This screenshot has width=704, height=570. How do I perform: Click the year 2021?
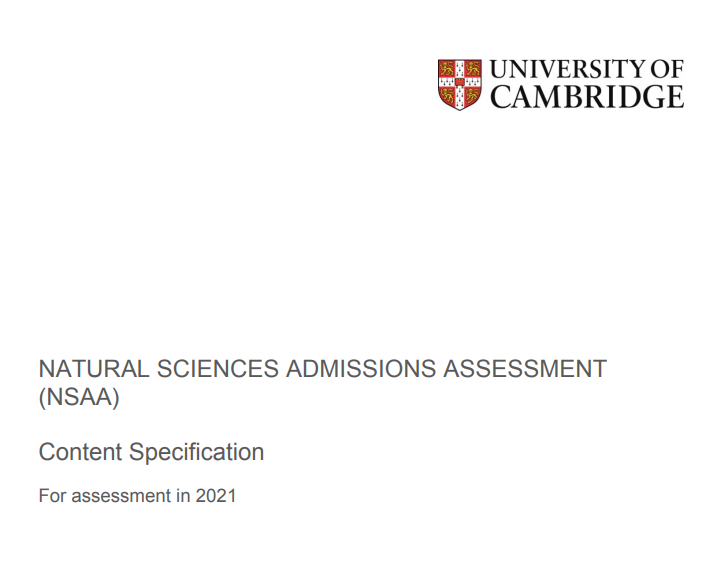coord(216,496)
